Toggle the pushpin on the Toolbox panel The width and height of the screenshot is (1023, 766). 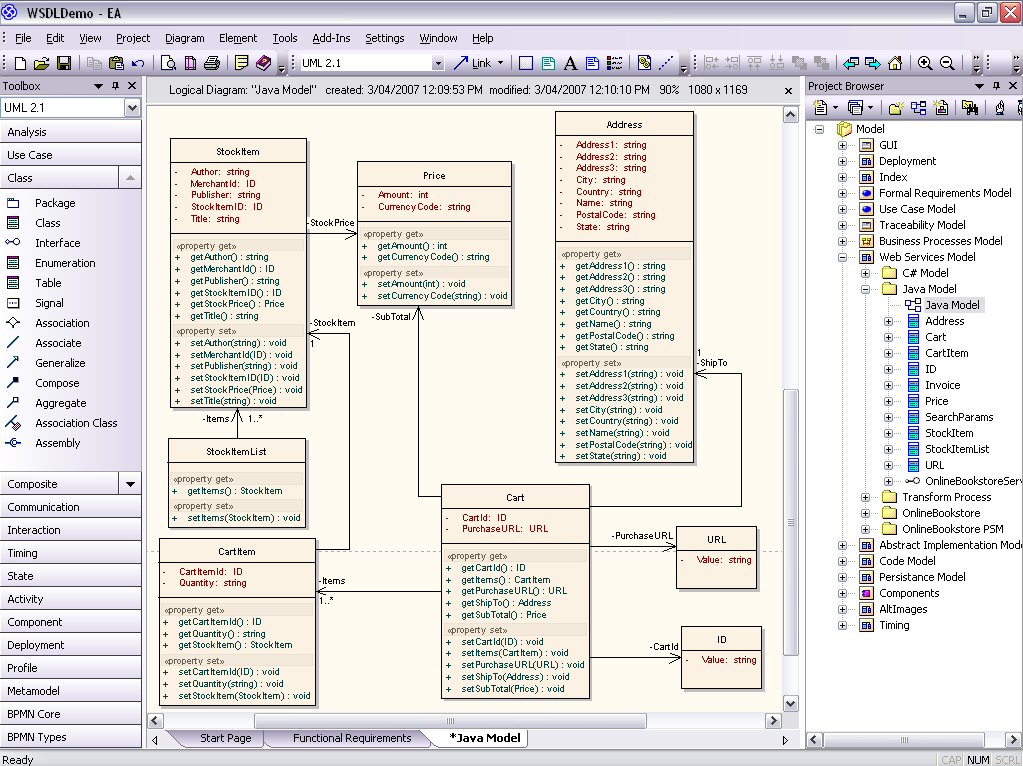coord(113,86)
